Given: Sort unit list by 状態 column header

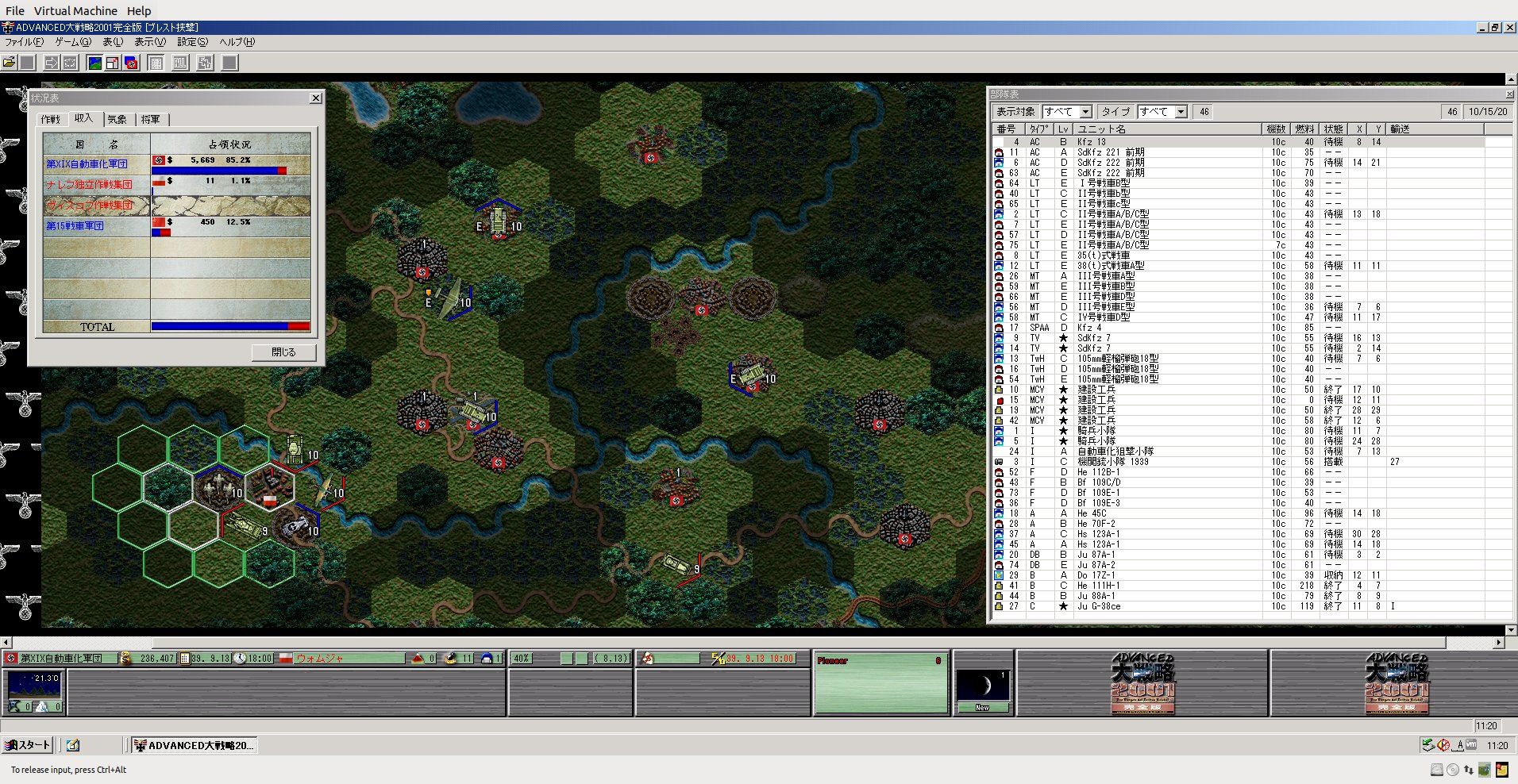Looking at the screenshot, I should pyautogui.click(x=1334, y=129).
